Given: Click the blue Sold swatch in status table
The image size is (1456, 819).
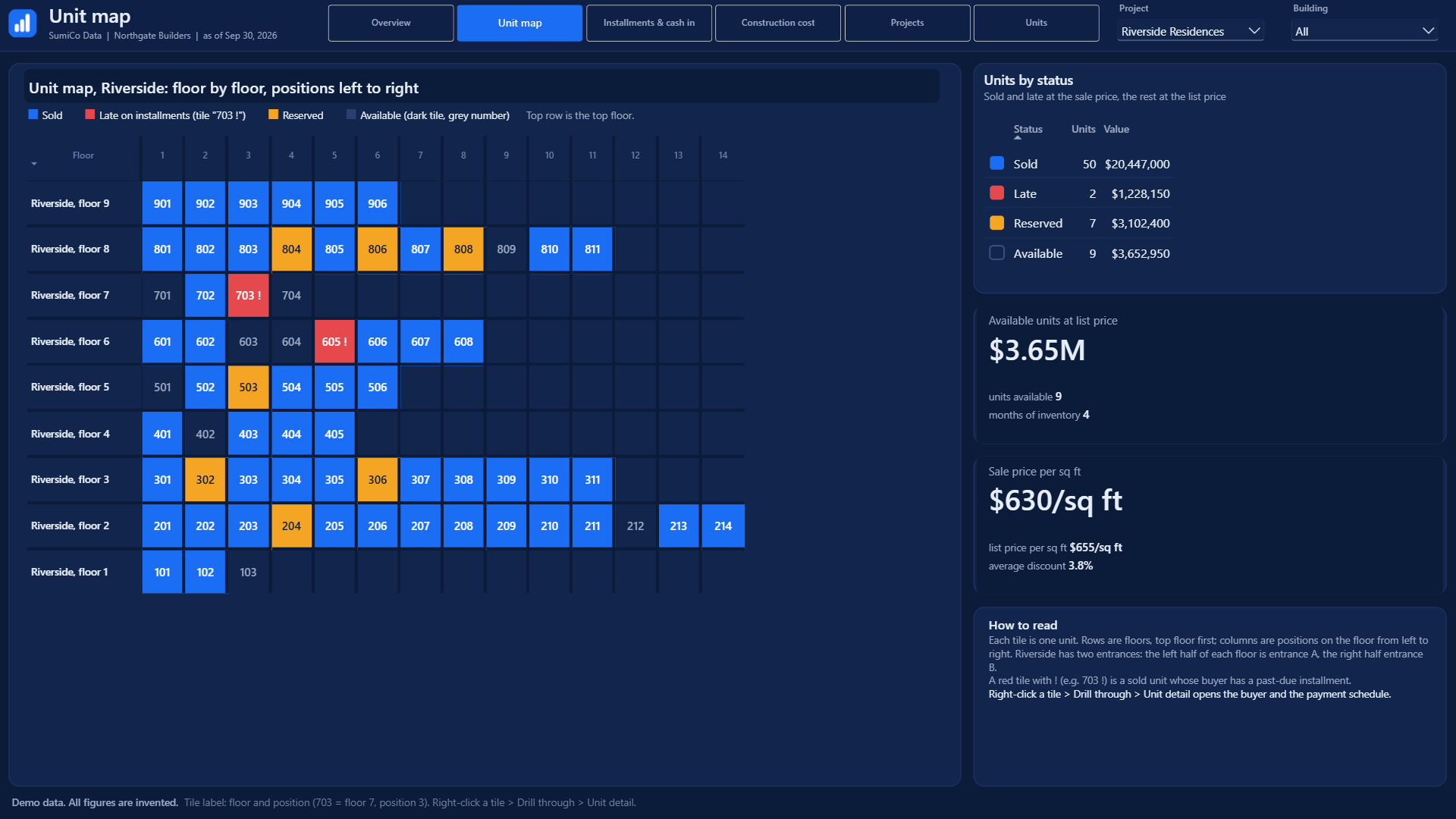Looking at the screenshot, I should pos(996,164).
